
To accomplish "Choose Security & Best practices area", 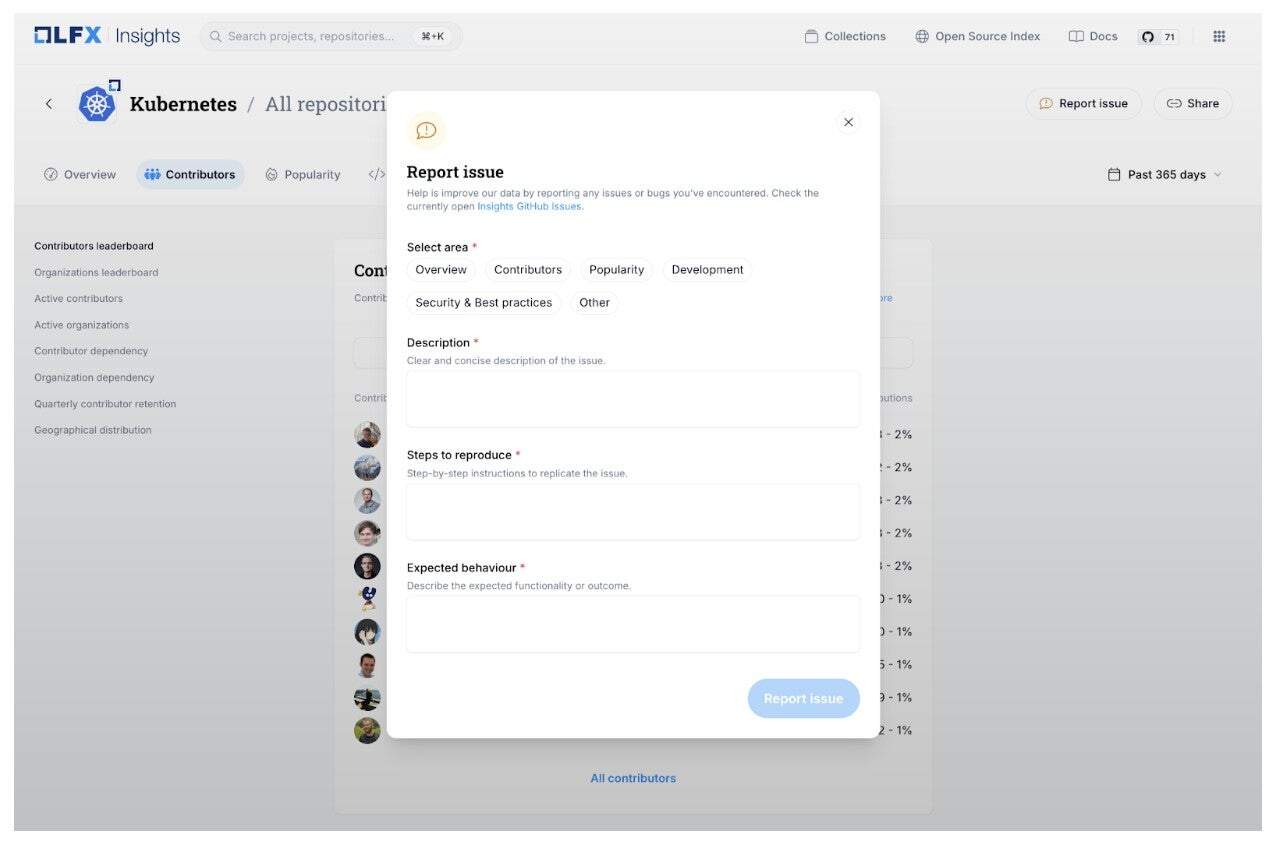I will click(x=483, y=303).
